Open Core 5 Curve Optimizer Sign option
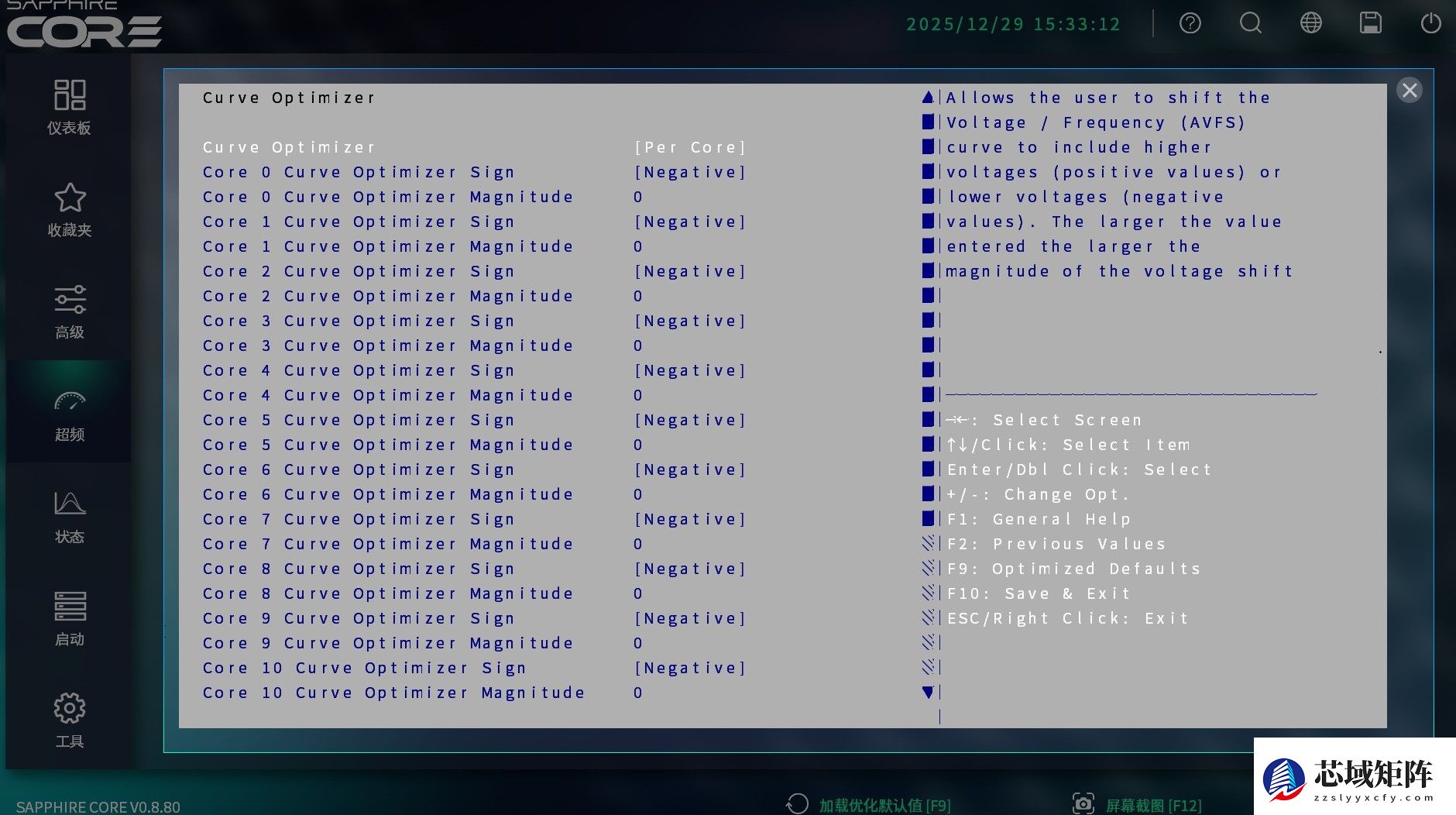 click(689, 420)
